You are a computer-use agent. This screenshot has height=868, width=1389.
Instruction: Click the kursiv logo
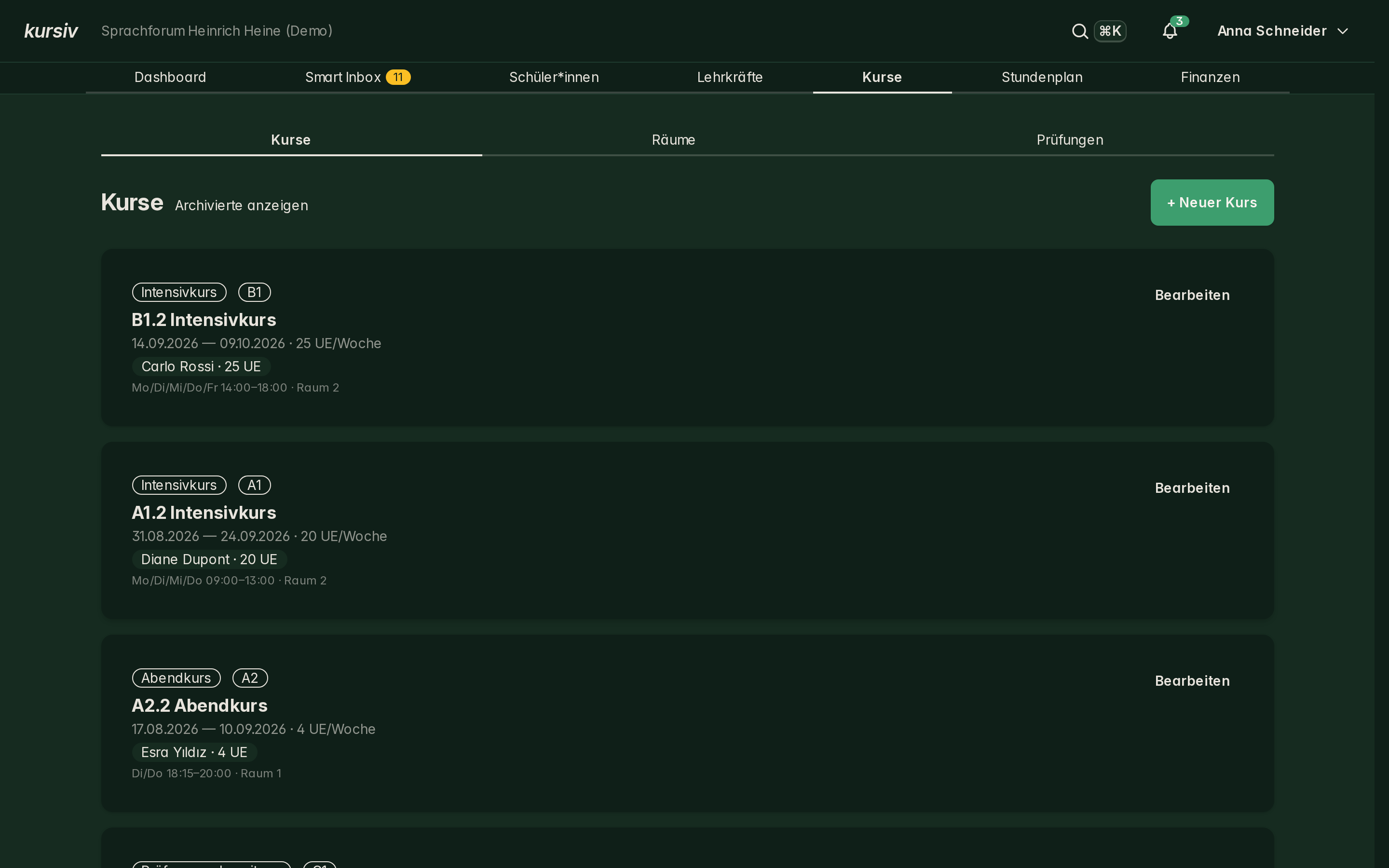(51, 31)
